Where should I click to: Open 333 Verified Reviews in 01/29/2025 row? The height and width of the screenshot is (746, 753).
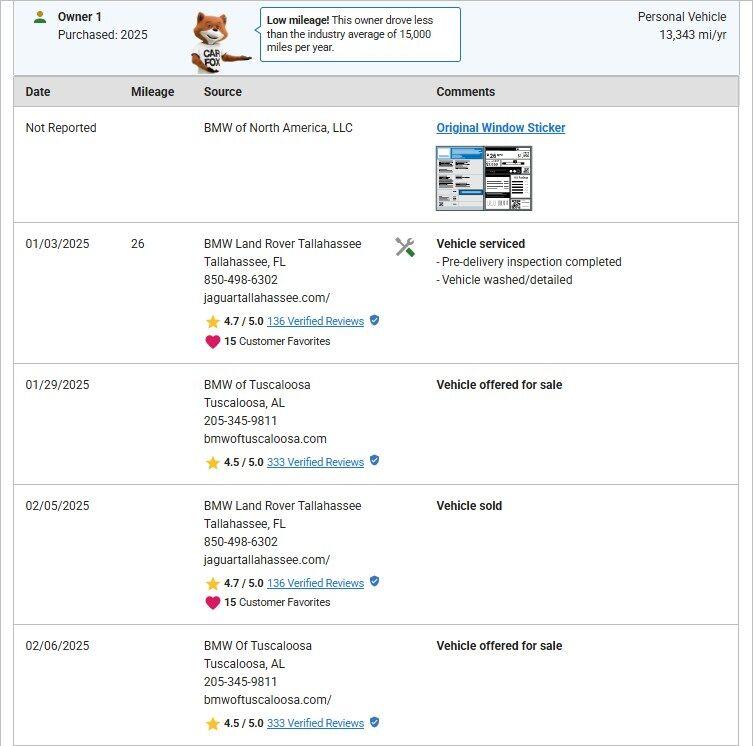coord(315,462)
